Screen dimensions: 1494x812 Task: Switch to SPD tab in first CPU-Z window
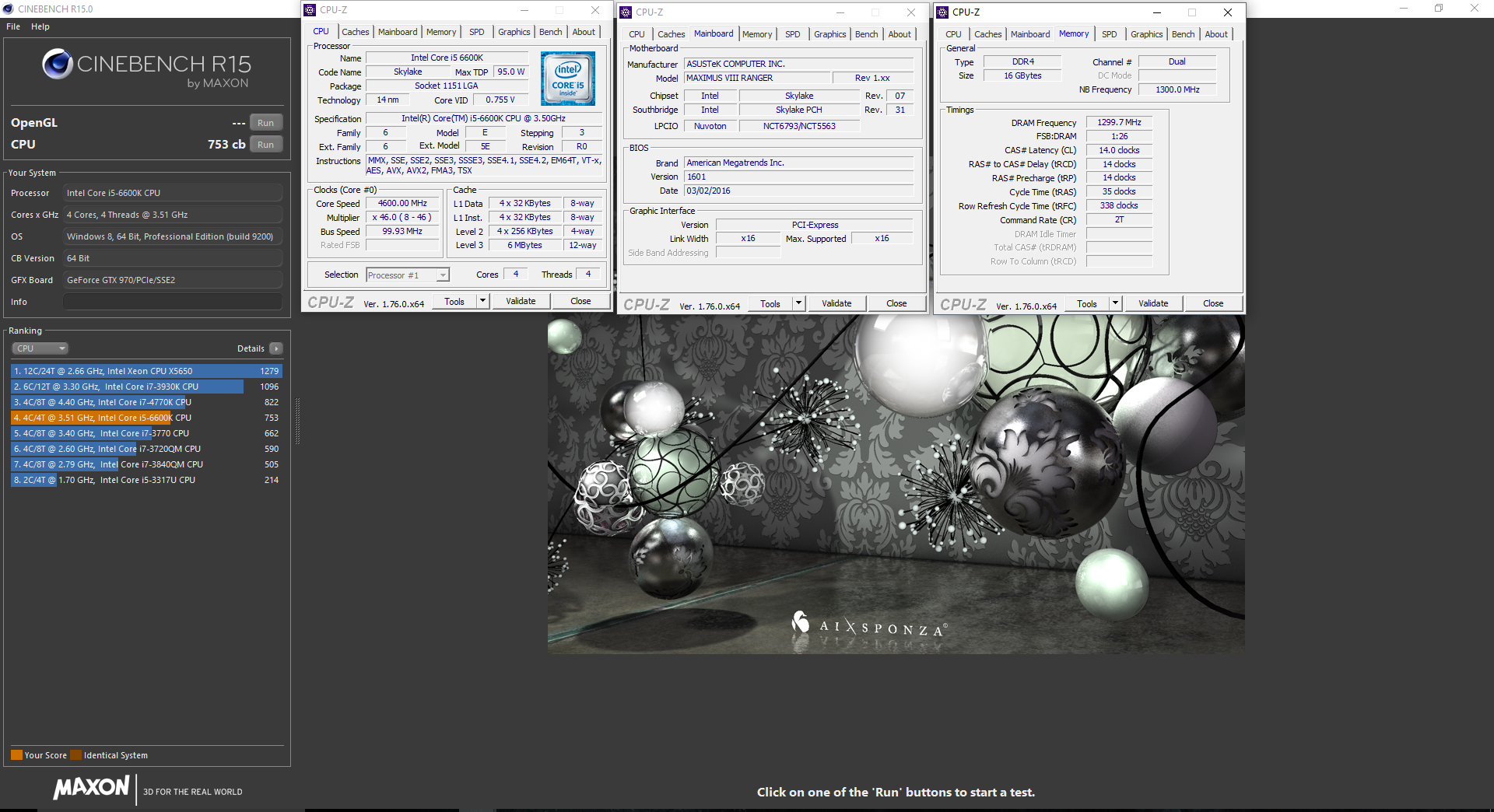pyautogui.click(x=477, y=32)
